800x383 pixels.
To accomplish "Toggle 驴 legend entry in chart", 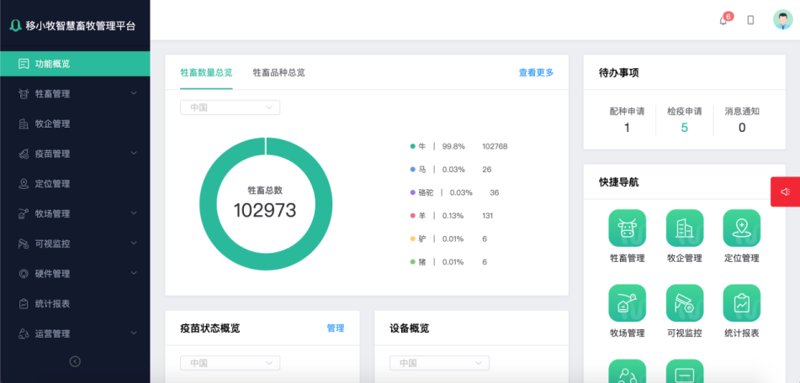I will pyautogui.click(x=448, y=239).
